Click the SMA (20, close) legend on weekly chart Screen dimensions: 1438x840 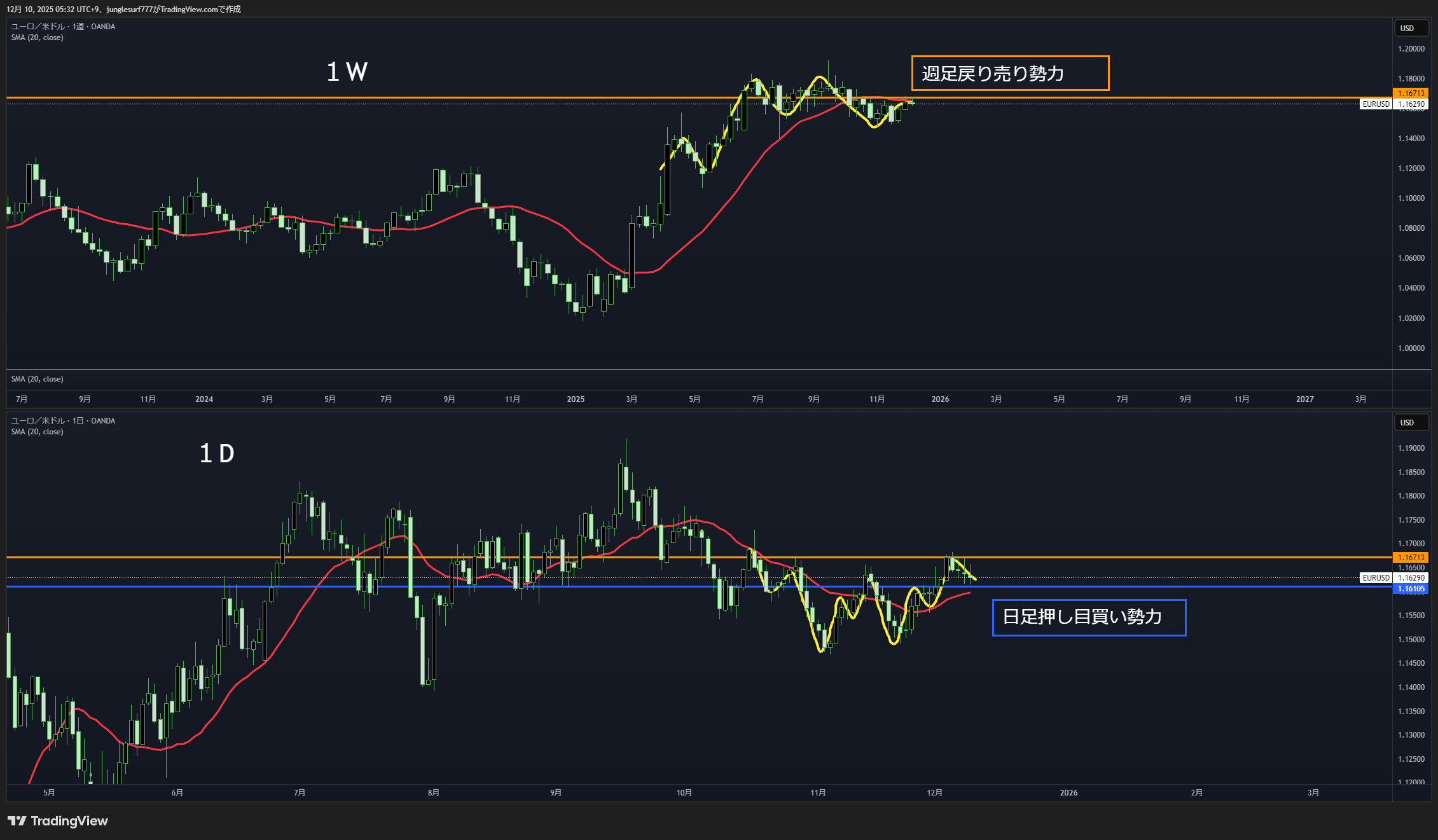click(x=37, y=38)
